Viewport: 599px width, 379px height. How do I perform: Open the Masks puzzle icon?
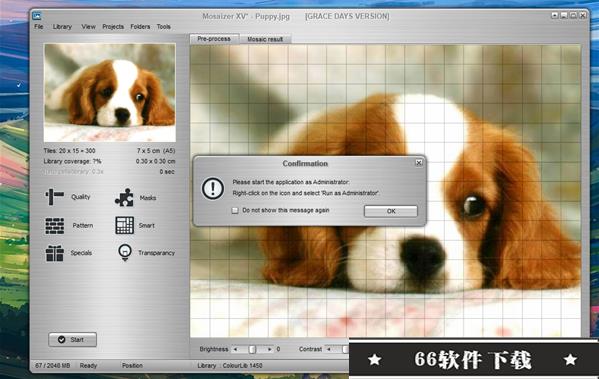click(124, 198)
